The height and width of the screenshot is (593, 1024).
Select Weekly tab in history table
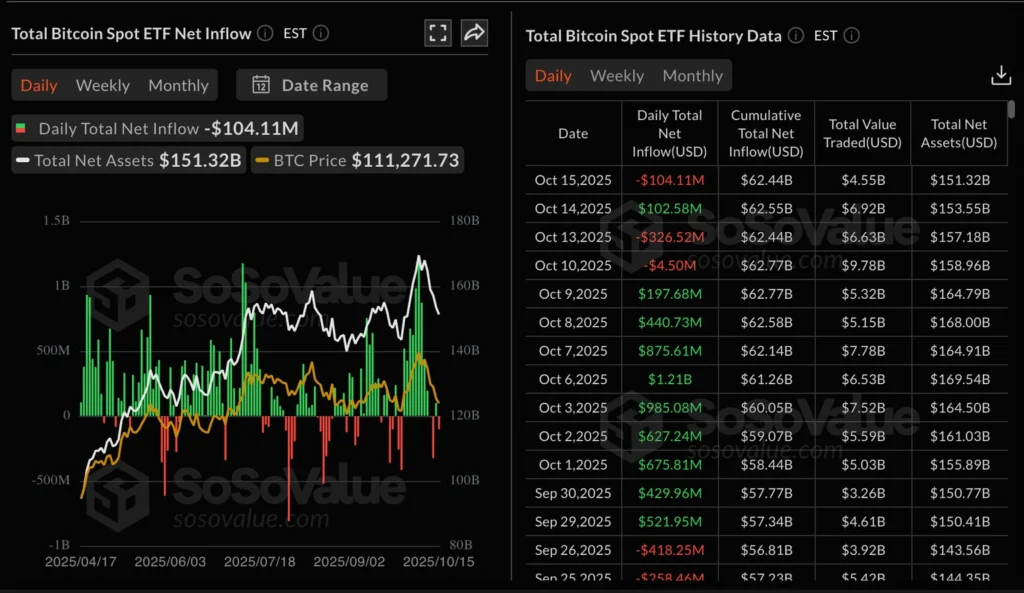(617, 76)
